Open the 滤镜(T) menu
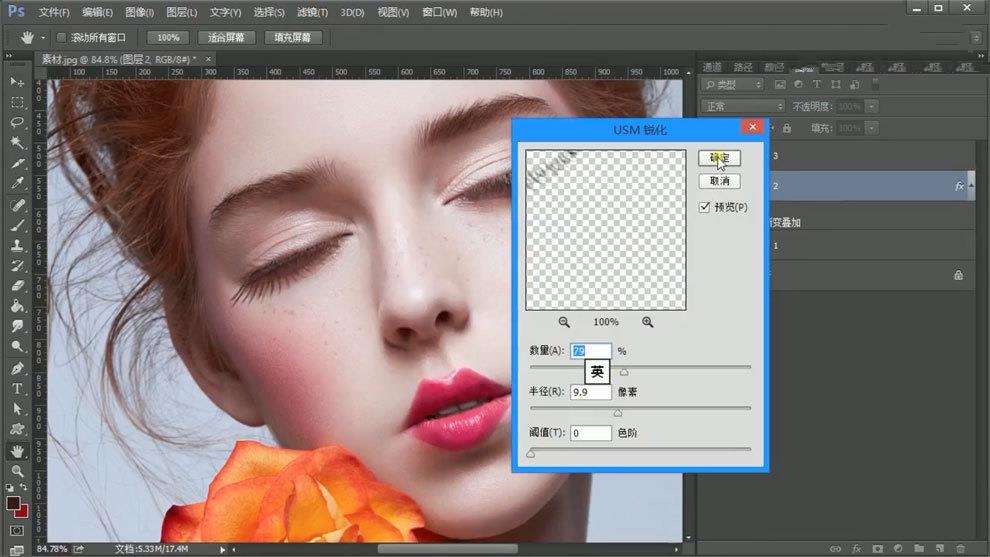Image resolution: width=990 pixels, height=557 pixels. 312,12
